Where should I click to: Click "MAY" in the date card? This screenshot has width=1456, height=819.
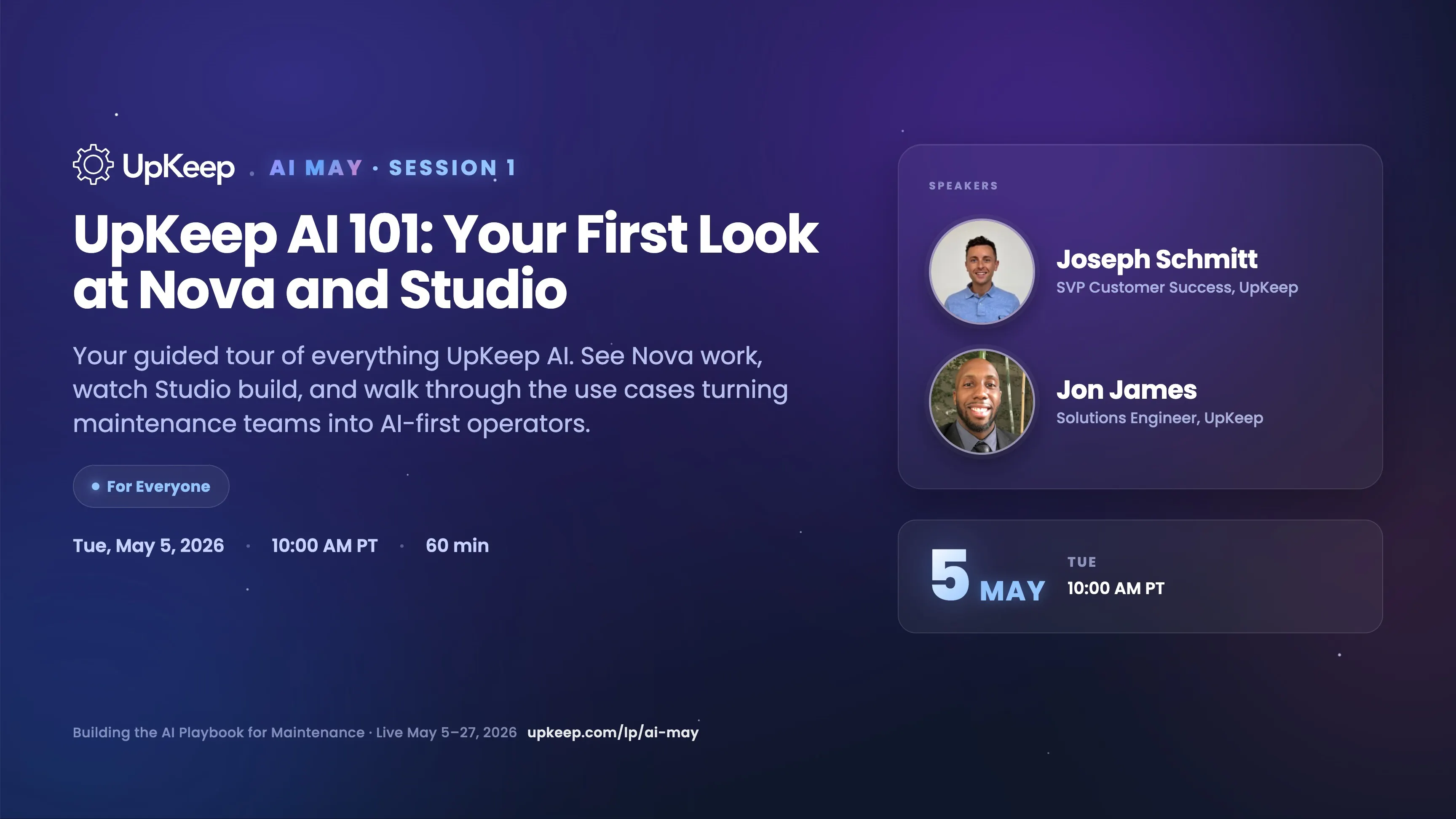(x=1012, y=591)
